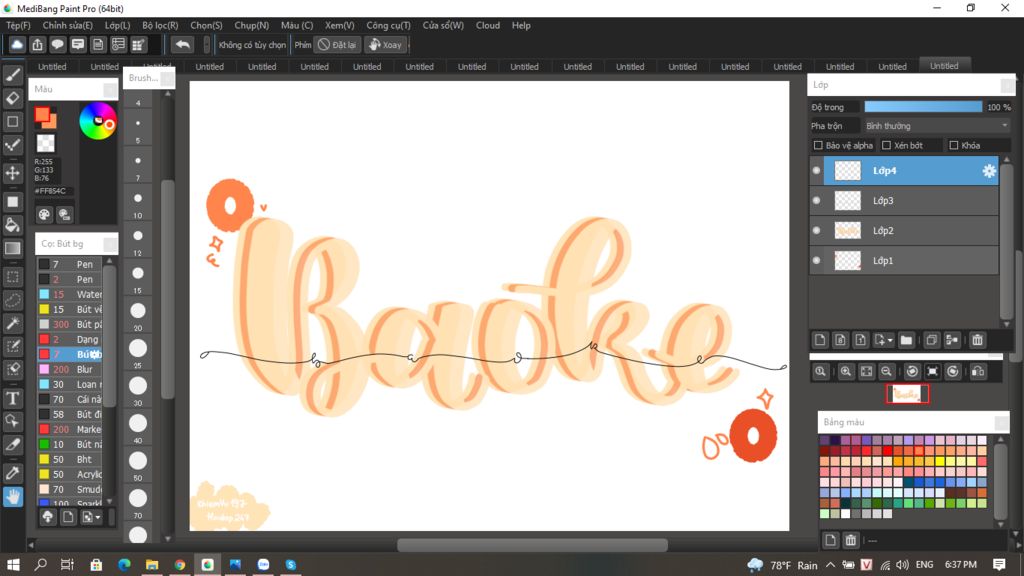Select the Gradient tool
1024x576 pixels.
(12, 248)
